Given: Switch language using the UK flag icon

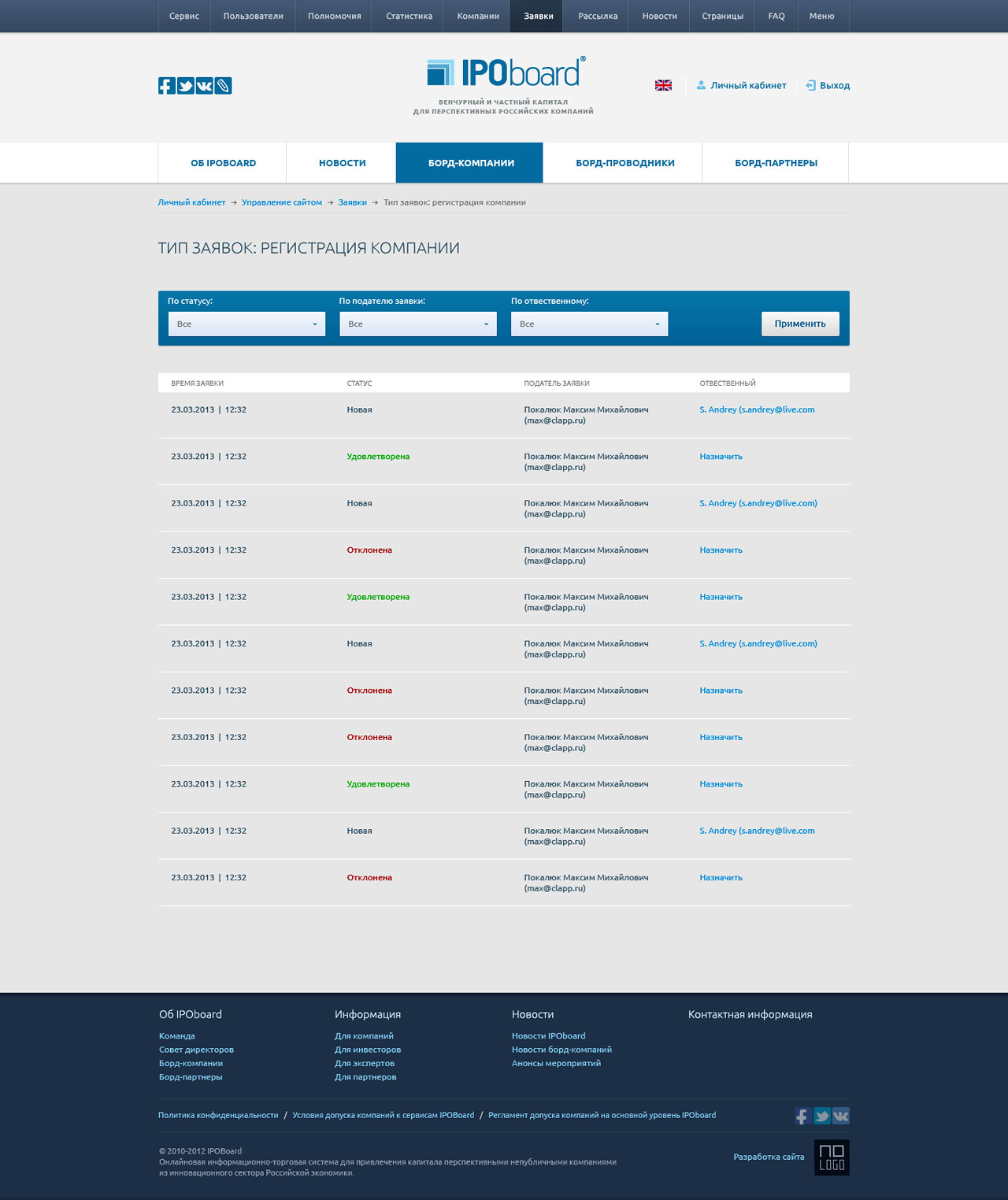Looking at the screenshot, I should pyautogui.click(x=663, y=86).
